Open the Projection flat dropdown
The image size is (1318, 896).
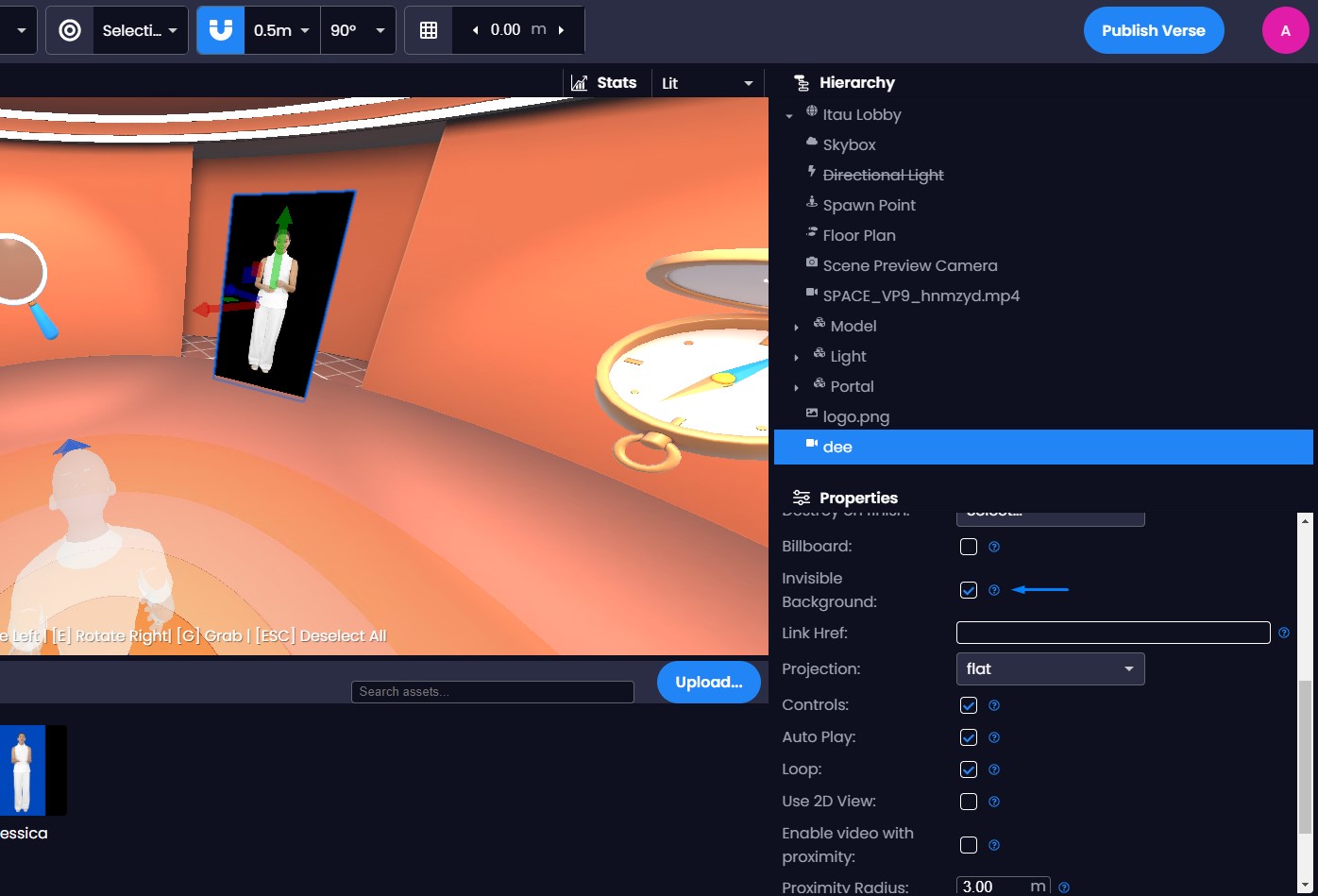(1051, 668)
